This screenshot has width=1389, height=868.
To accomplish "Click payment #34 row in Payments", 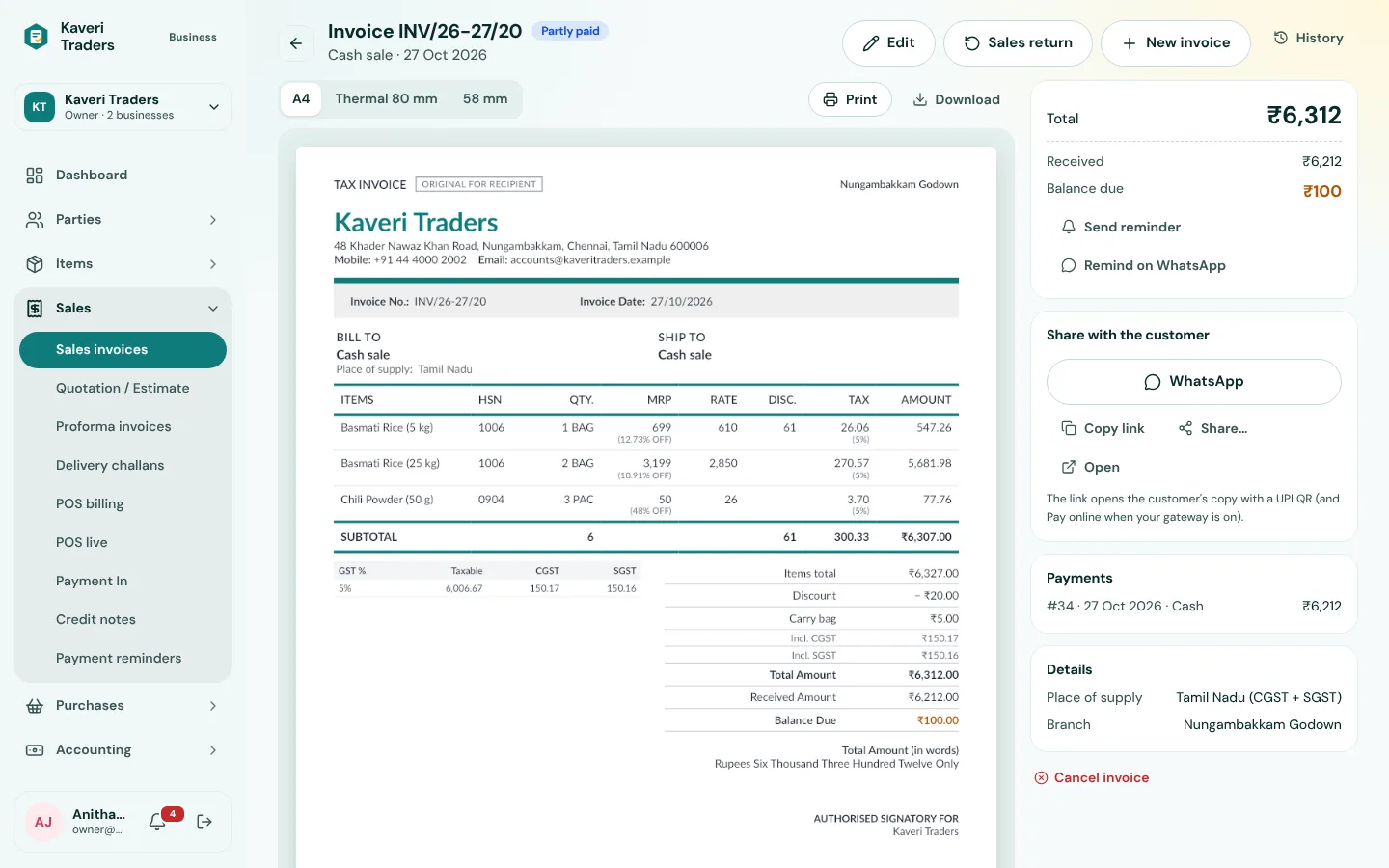I will point(1194,606).
